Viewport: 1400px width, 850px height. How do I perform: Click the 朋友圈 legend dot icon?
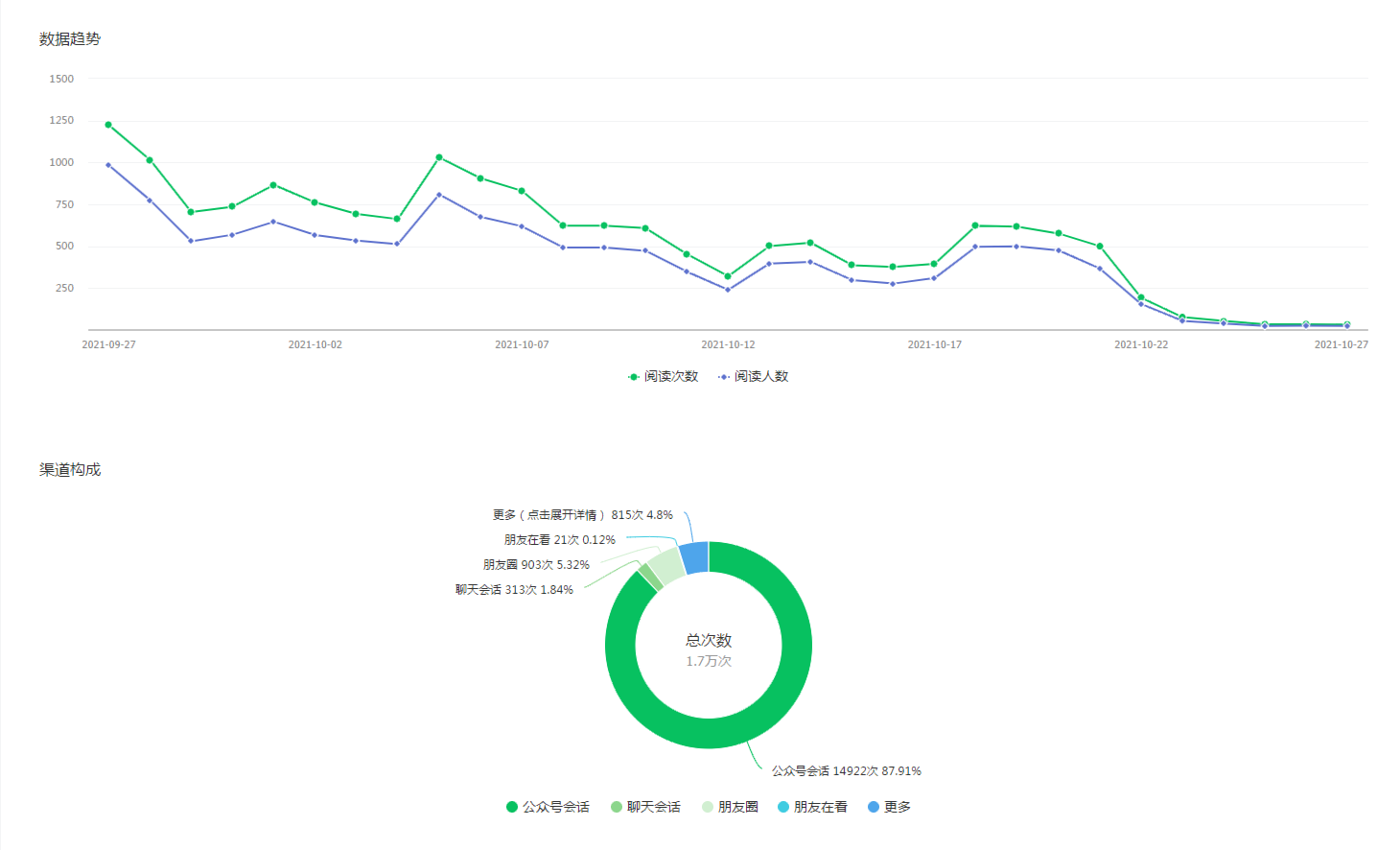[708, 807]
